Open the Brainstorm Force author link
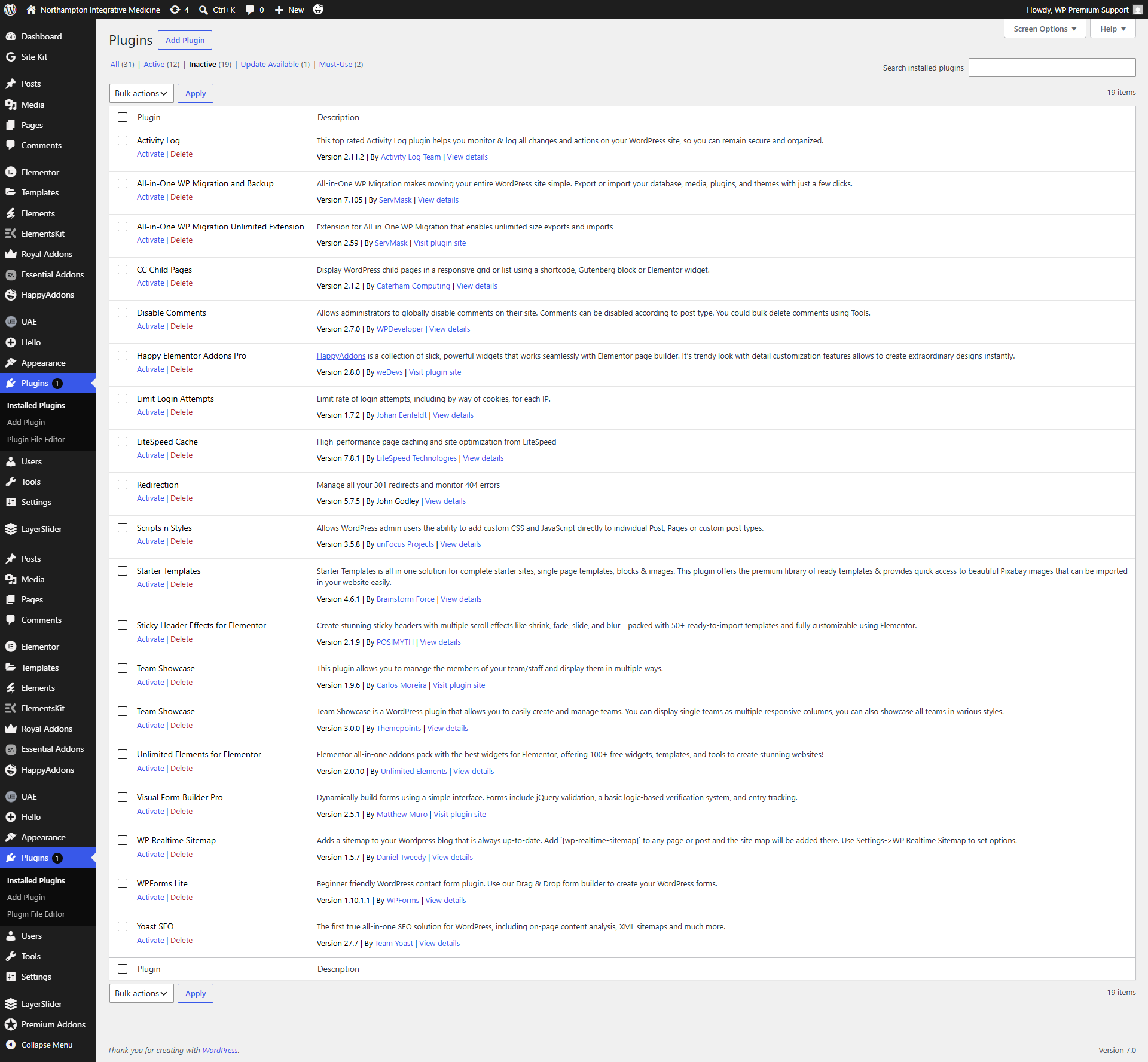Image resolution: width=1148 pixels, height=1062 pixels. coord(405,599)
